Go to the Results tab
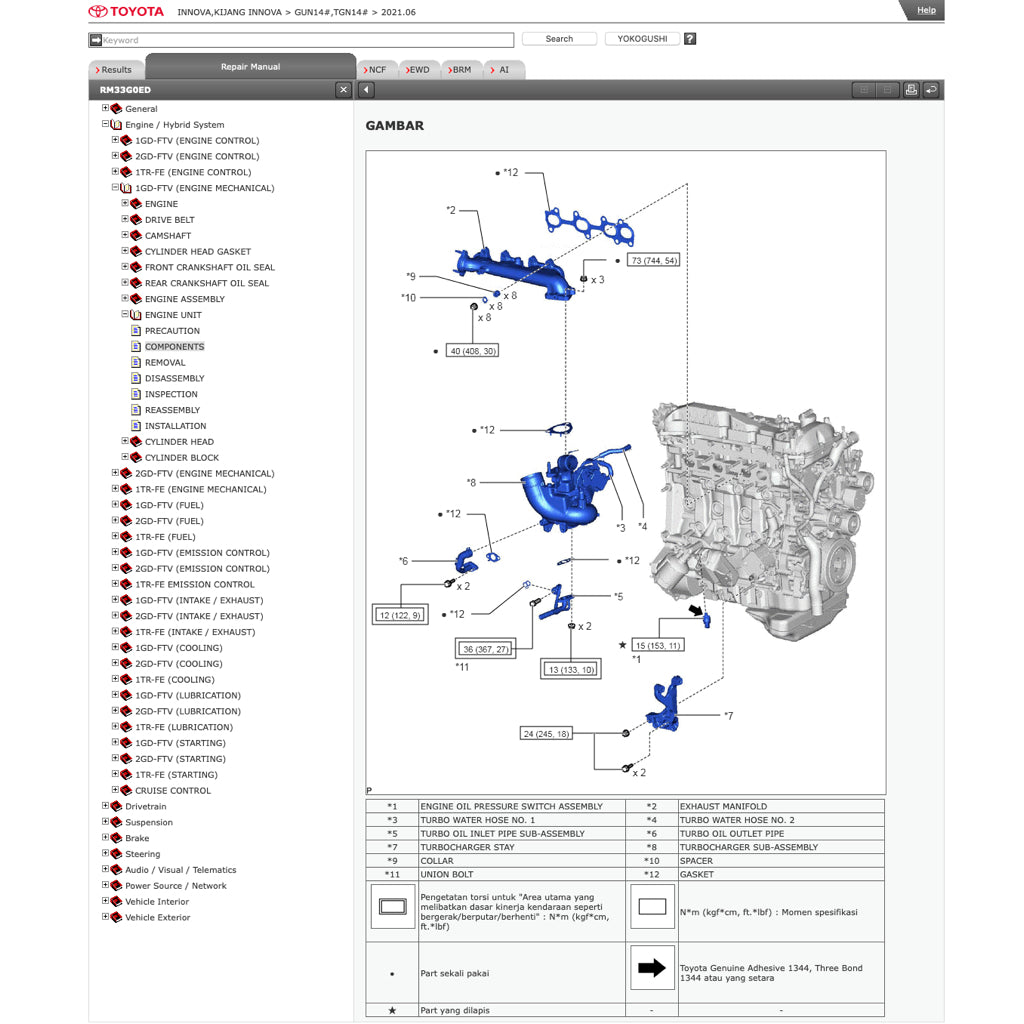The width and height of the screenshot is (1024, 1024). point(115,70)
